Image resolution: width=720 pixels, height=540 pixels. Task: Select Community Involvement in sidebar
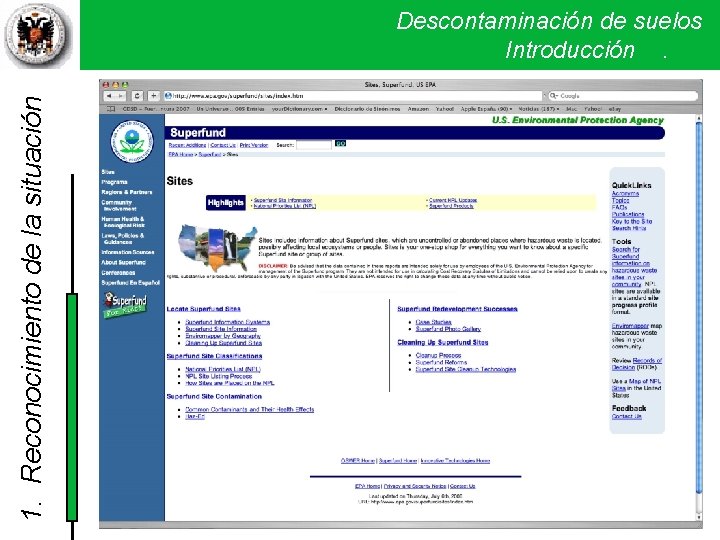119,206
